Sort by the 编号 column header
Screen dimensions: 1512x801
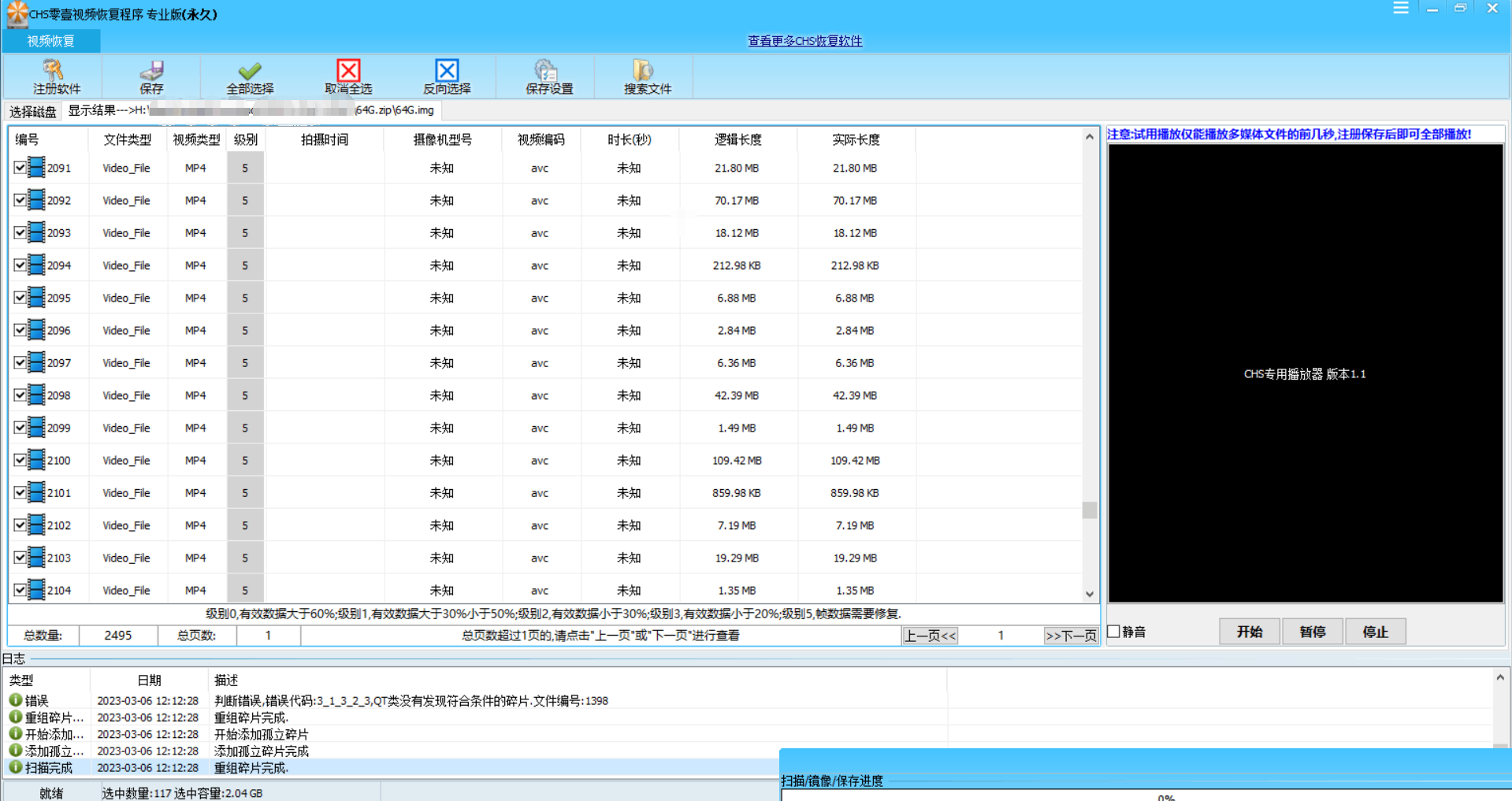point(48,139)
